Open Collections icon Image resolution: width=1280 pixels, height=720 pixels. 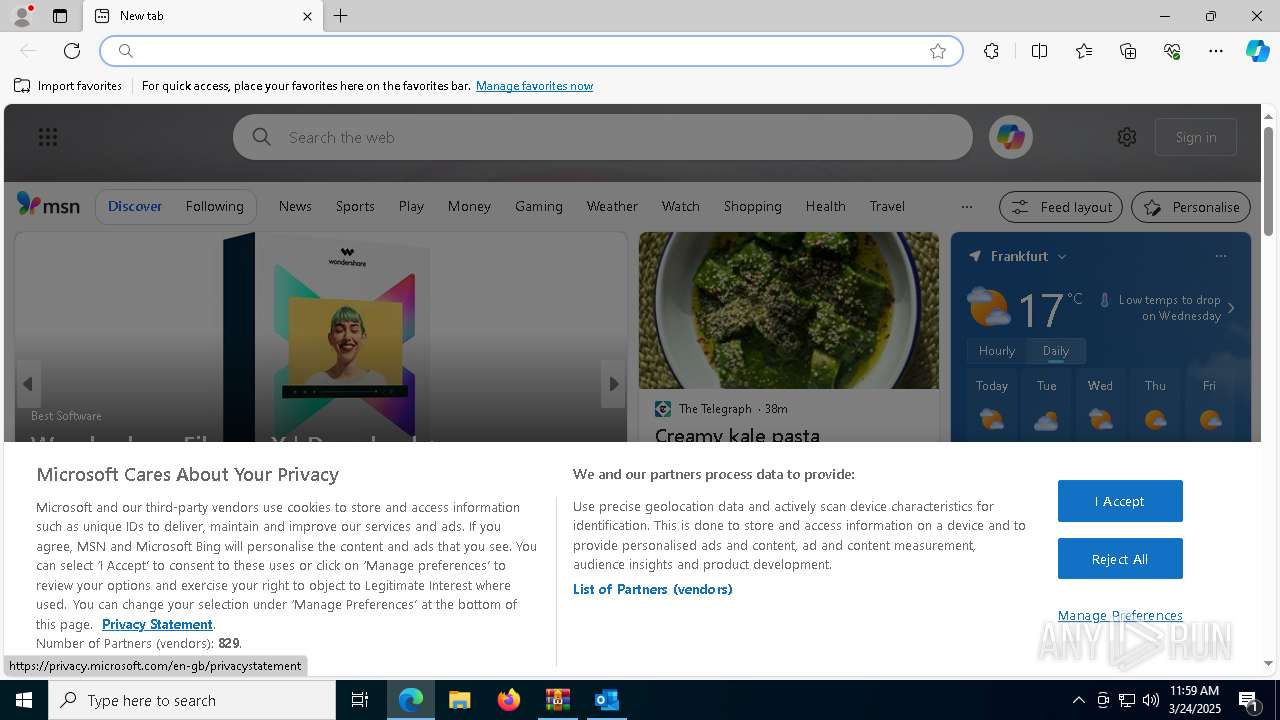[x=1128, y=51]
